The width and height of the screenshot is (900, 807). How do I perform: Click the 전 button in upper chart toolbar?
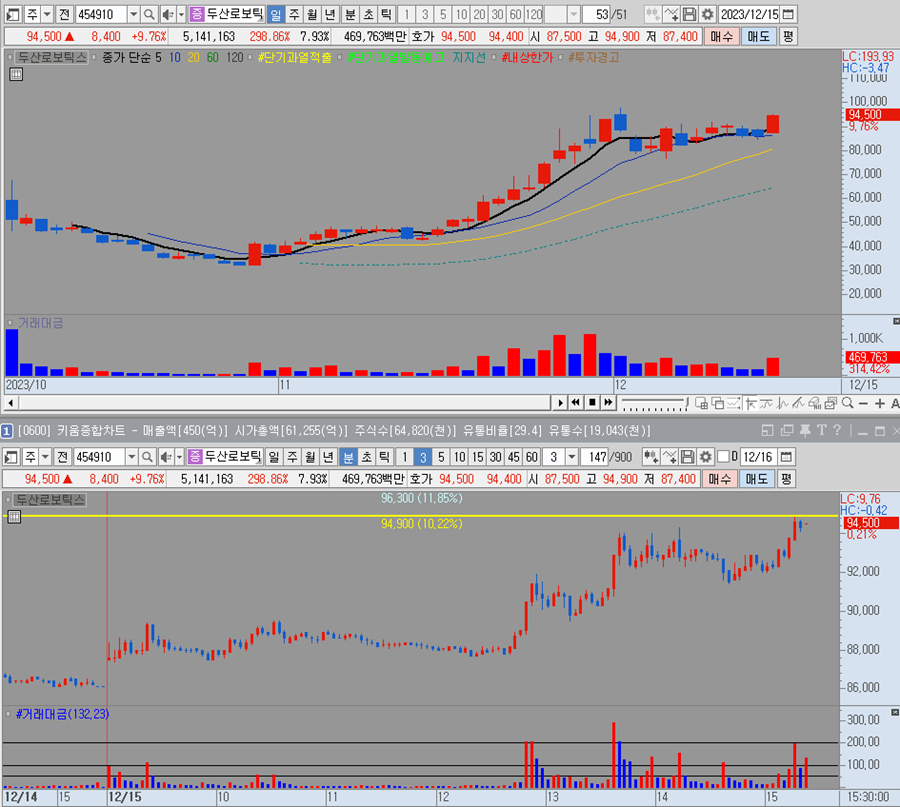(64, 14)
